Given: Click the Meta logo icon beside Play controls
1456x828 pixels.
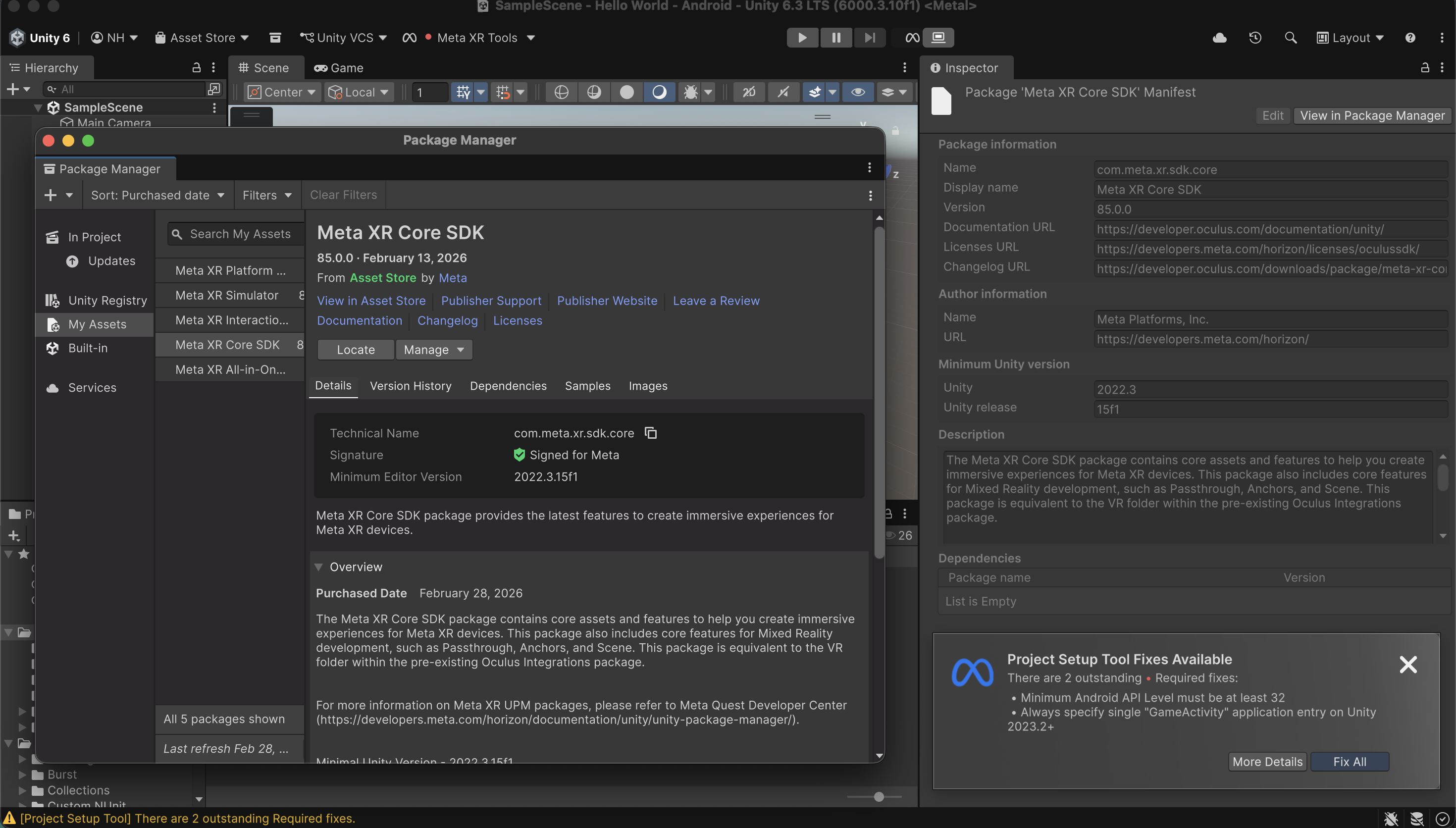Looking at the screenshot, I should (x=912, y=38).
